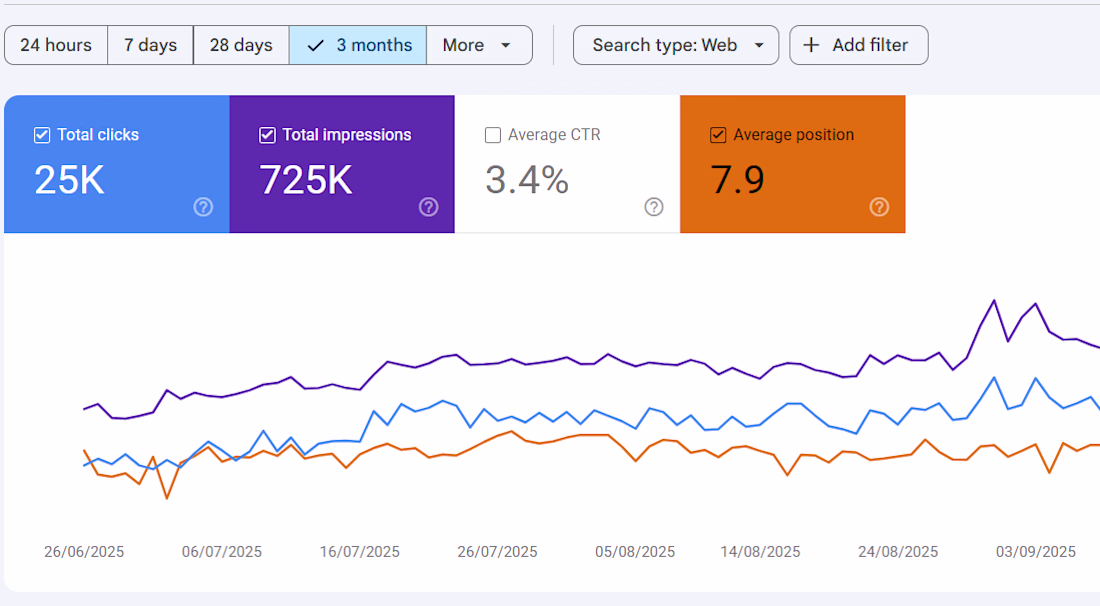
Task: Click the purple impressions peak on chart
Action: coord(993,301)
